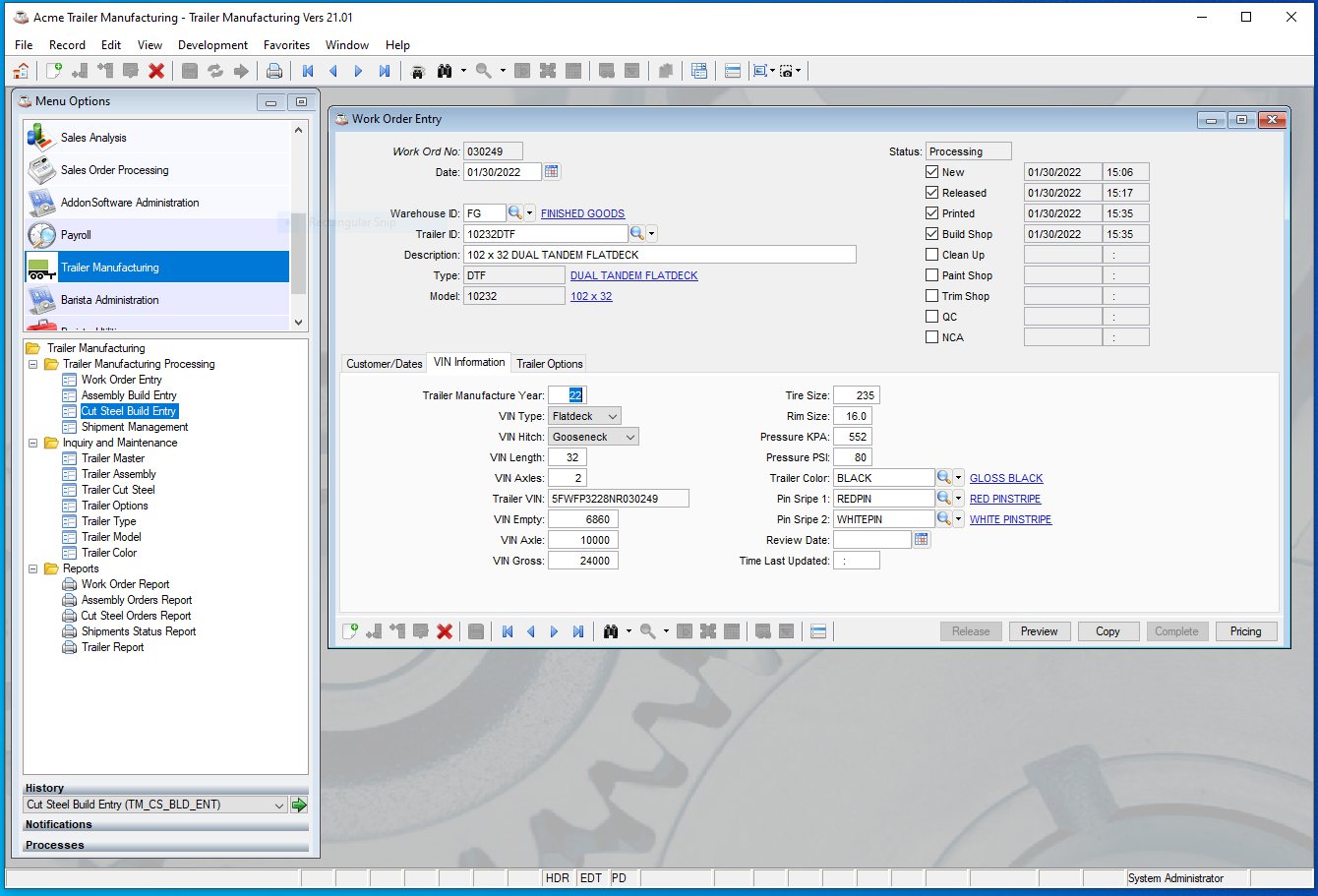Screen dimensions: 1318x896
Task: Check the Clean Up checkbox
Action: (x=931, y=255)
